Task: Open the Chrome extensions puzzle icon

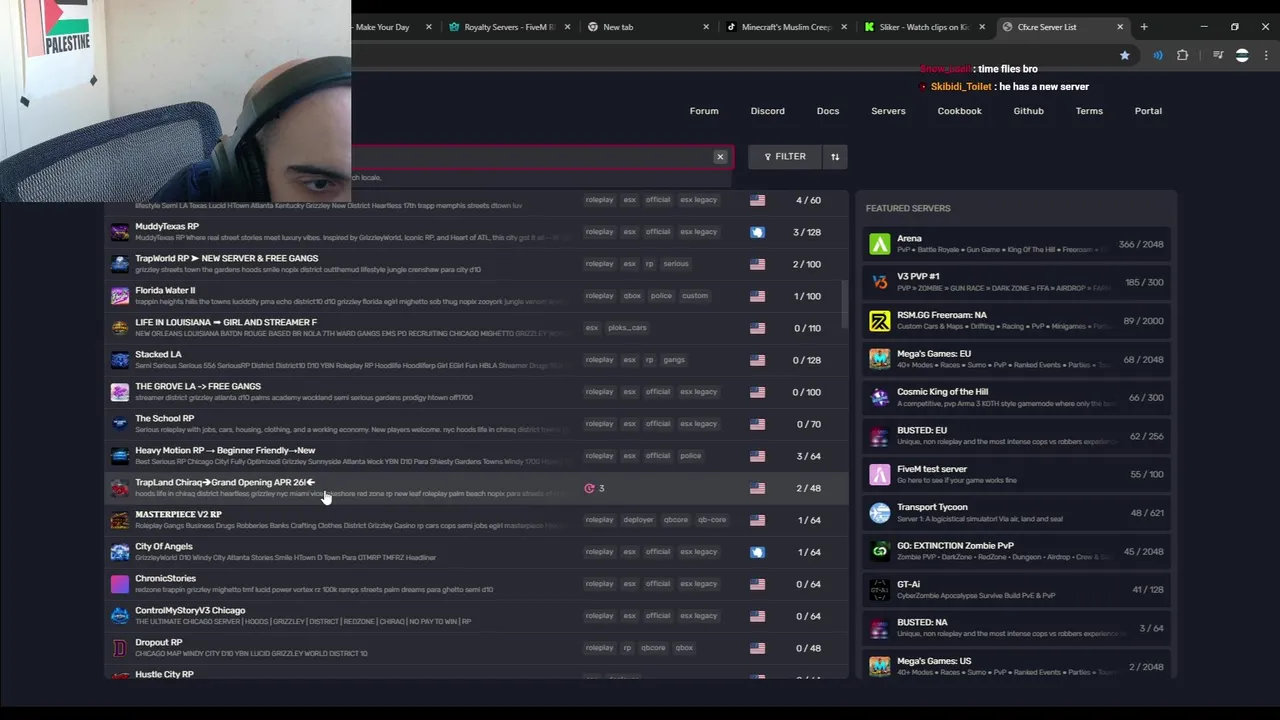Action: coord(1183,56)
